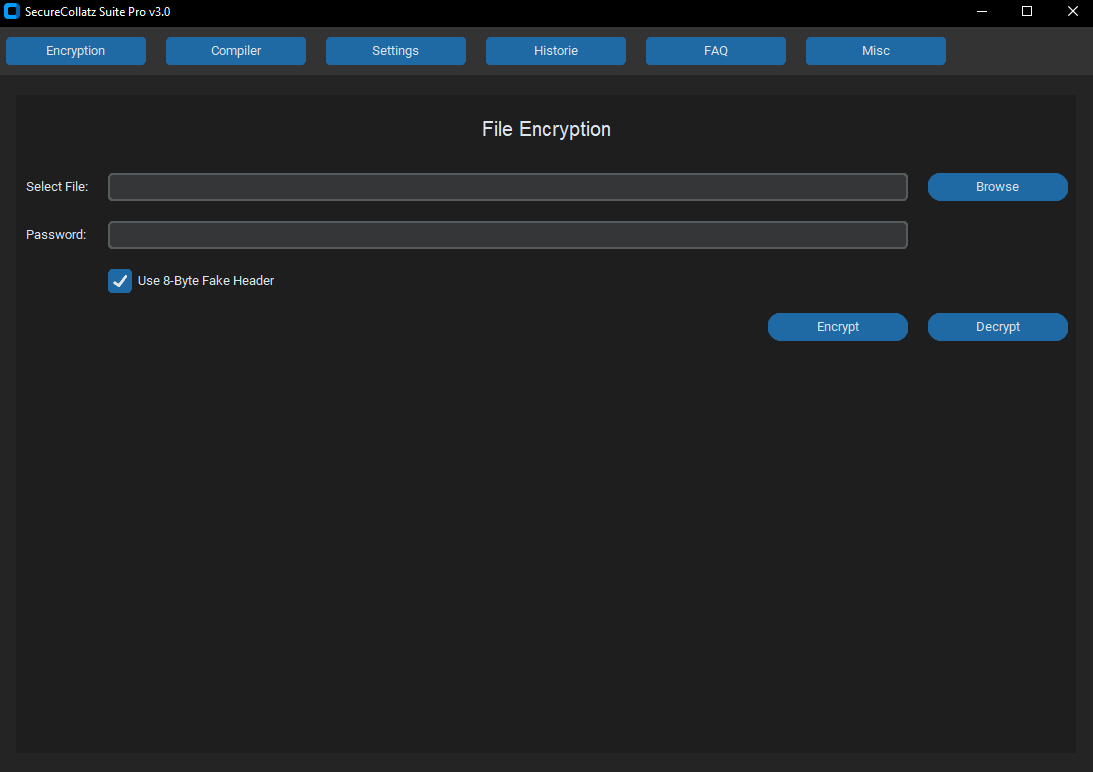Toggle the Use 8-Byte Fake Header checkbox
The image size is (1093, 772).
(x=119, y=281)
